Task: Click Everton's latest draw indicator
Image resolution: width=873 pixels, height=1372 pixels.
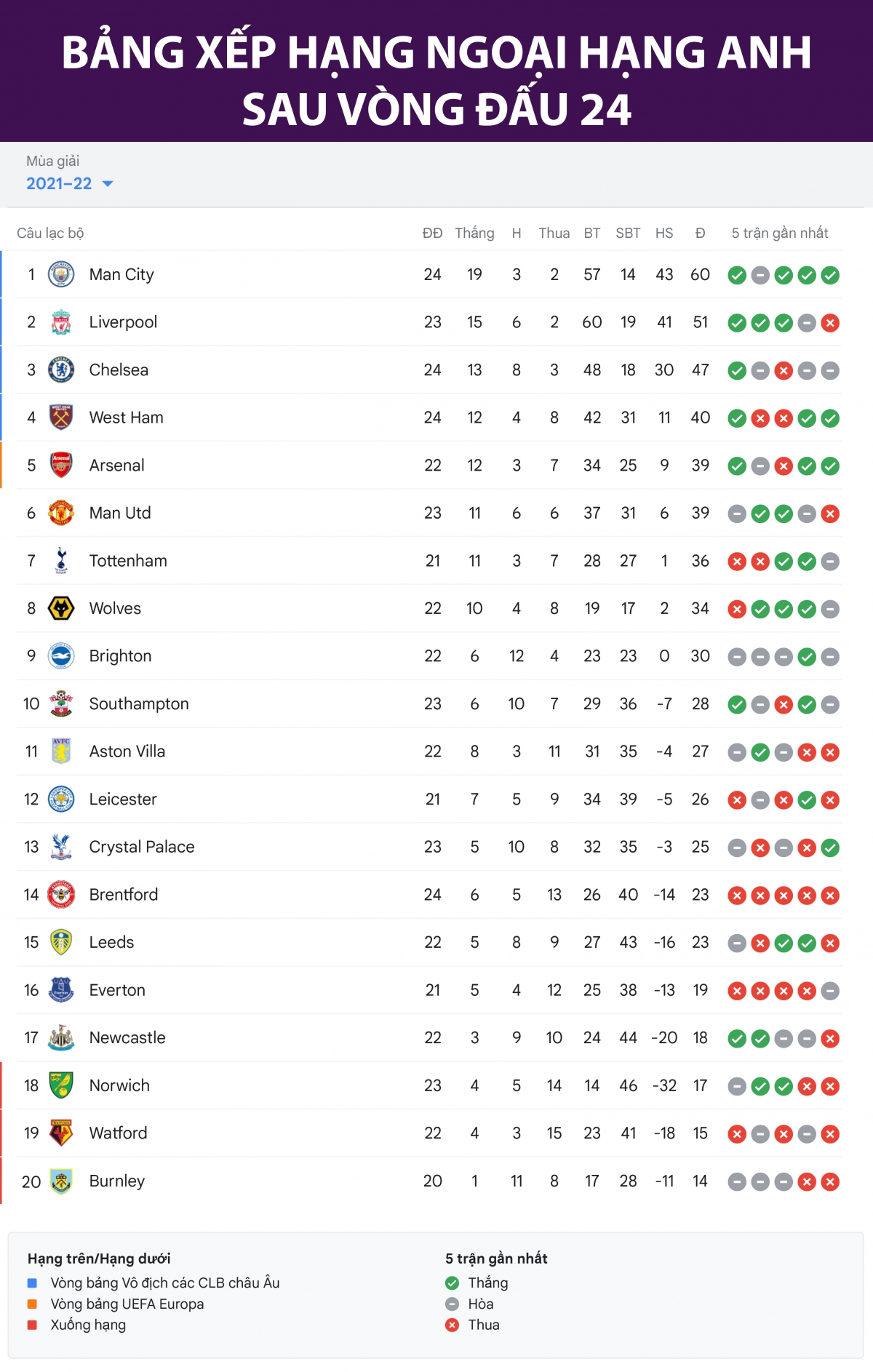Action: click(830, 991)
